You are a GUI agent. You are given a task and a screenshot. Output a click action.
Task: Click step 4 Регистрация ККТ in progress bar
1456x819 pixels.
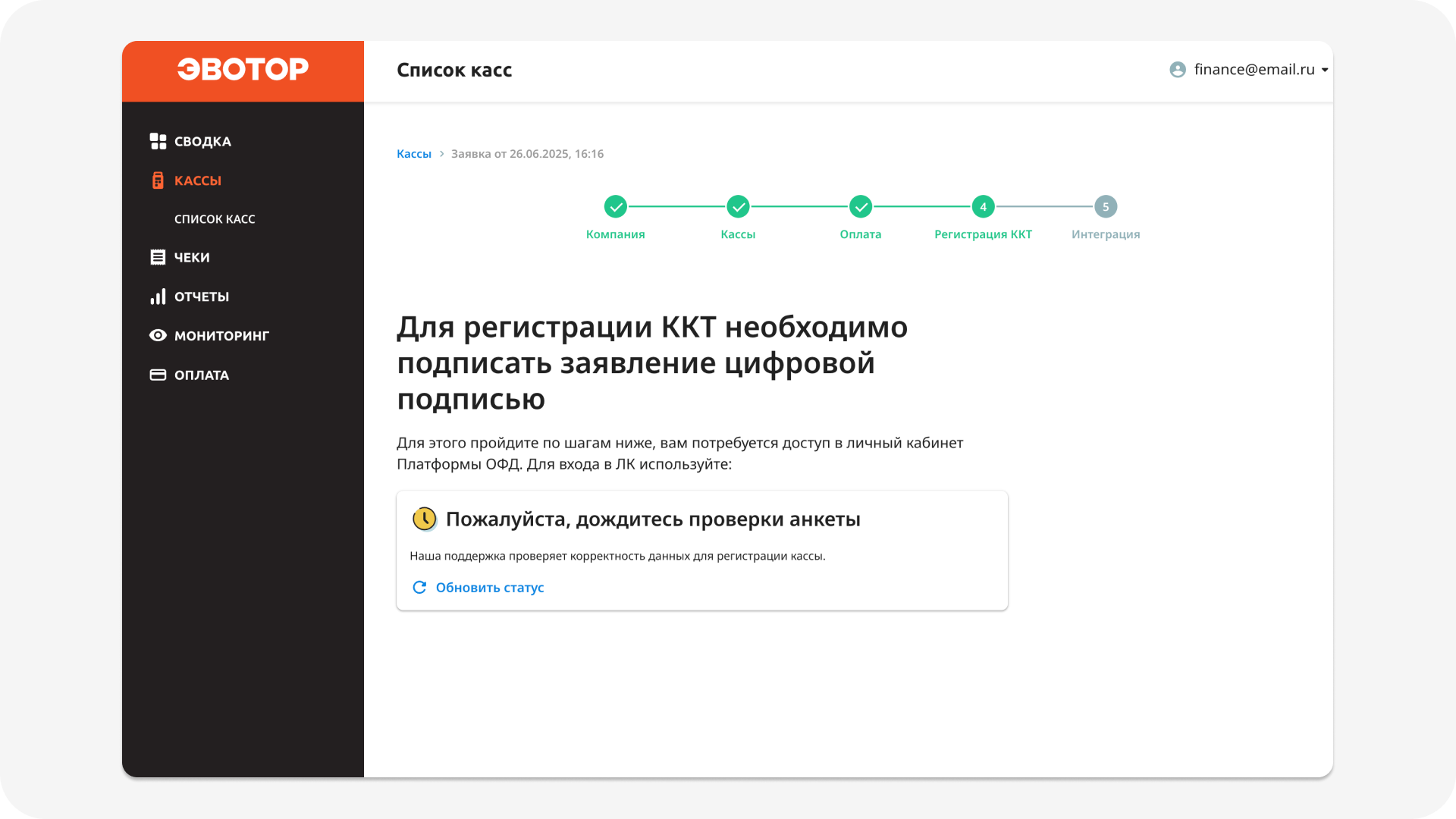pos(983,206)
